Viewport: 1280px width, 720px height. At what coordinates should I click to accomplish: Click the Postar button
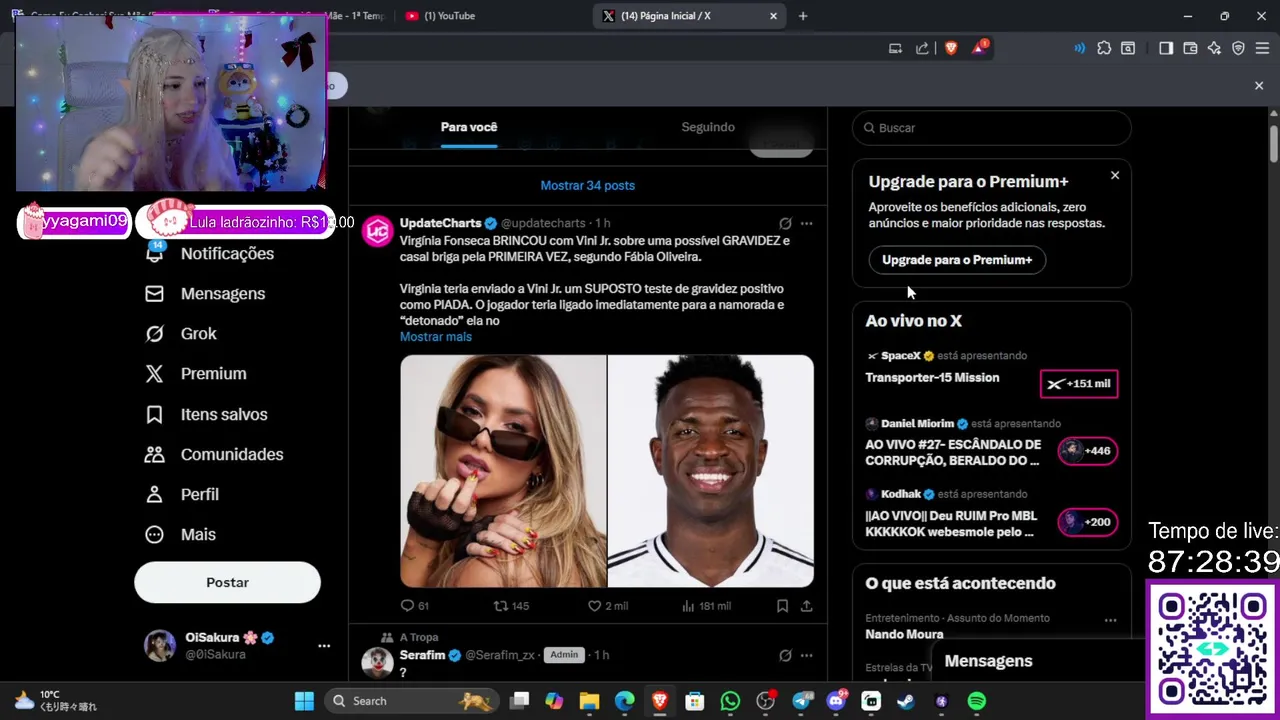pyautogui.click(x=227, y=582)
